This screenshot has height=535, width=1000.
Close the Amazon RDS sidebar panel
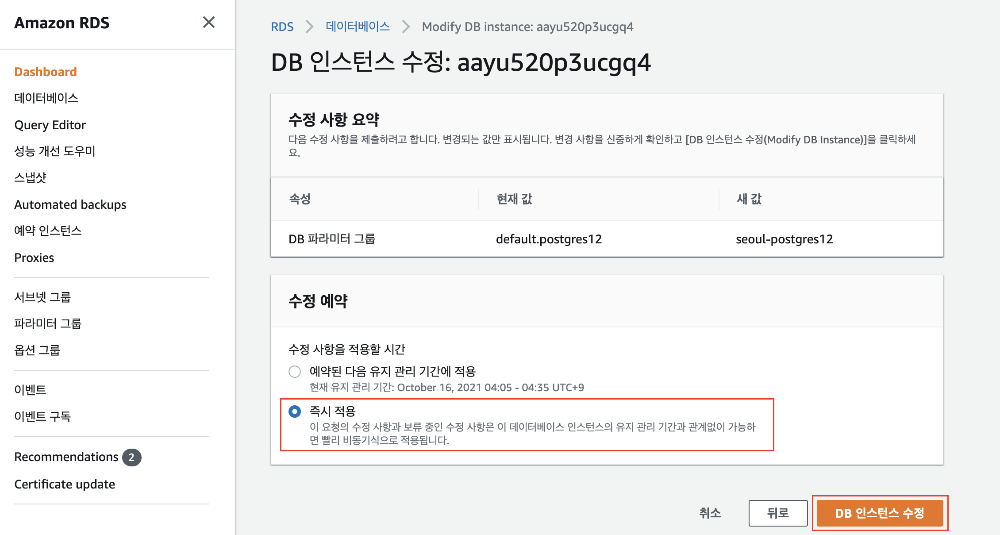coord(209,22)
